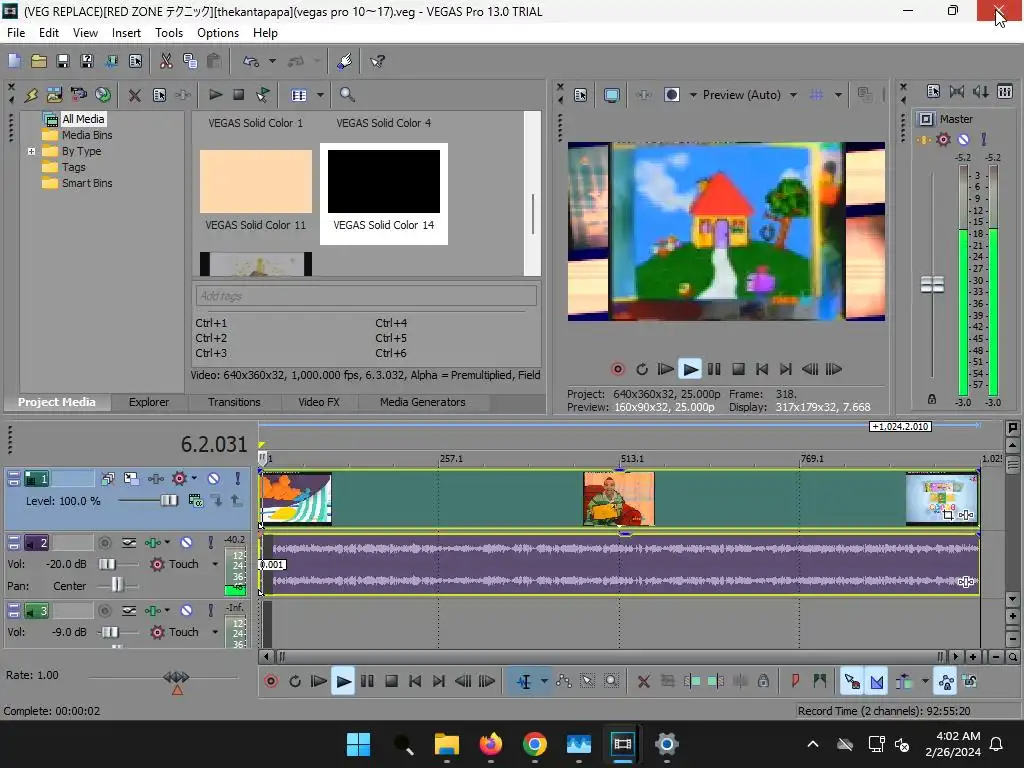The height and width of the screenshot is (768, 1024).
Task: Open the Overlays dropdown arrow in the preview
Action: 838,95
